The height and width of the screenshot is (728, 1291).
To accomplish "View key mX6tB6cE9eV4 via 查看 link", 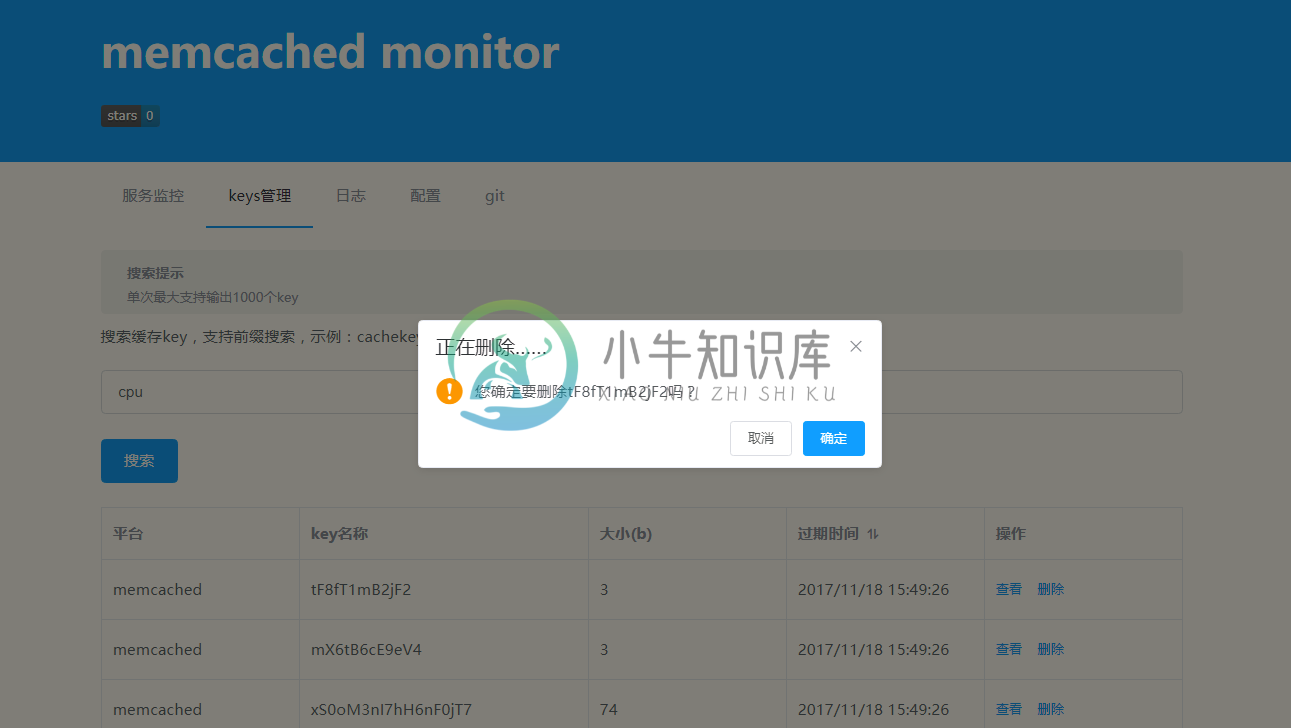I will tap(1009, 650).
